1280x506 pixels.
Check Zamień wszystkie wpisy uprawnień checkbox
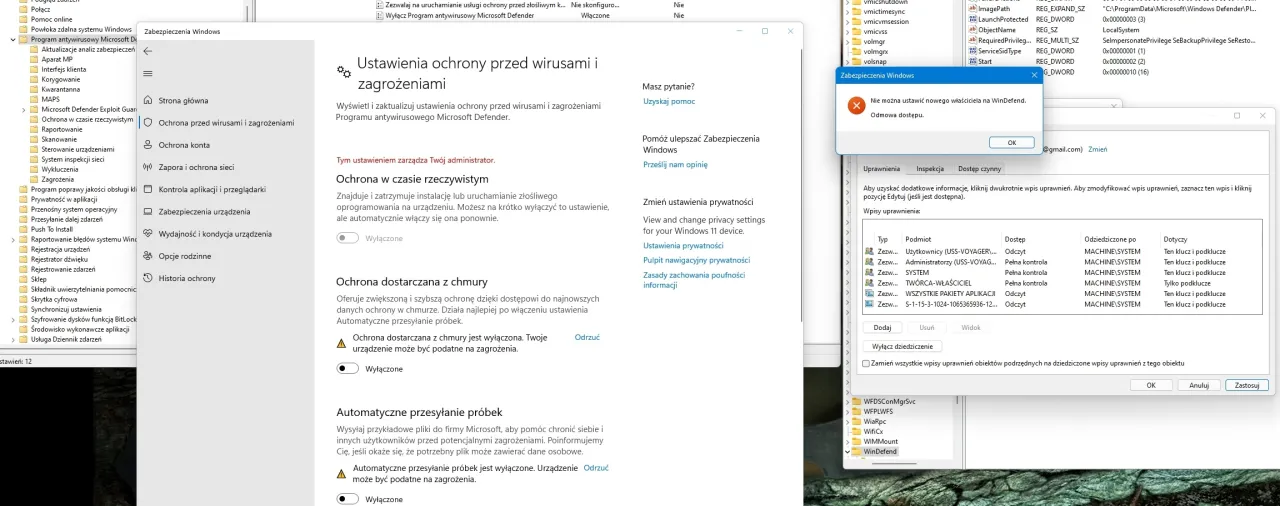pyautogui.click(x=866, y=364)
